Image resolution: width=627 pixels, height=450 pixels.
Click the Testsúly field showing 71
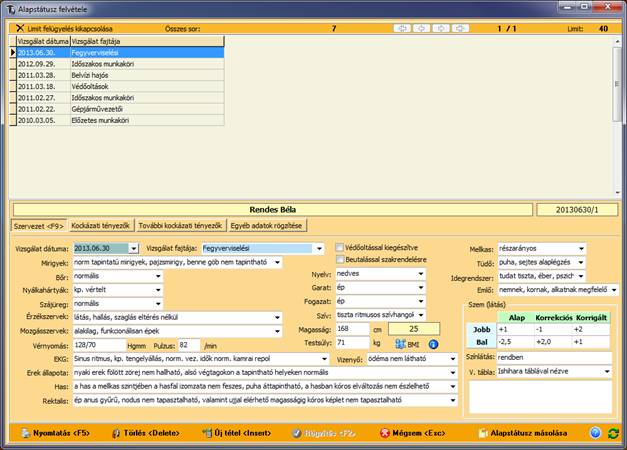pyautogui.click(x=352, y=343)
